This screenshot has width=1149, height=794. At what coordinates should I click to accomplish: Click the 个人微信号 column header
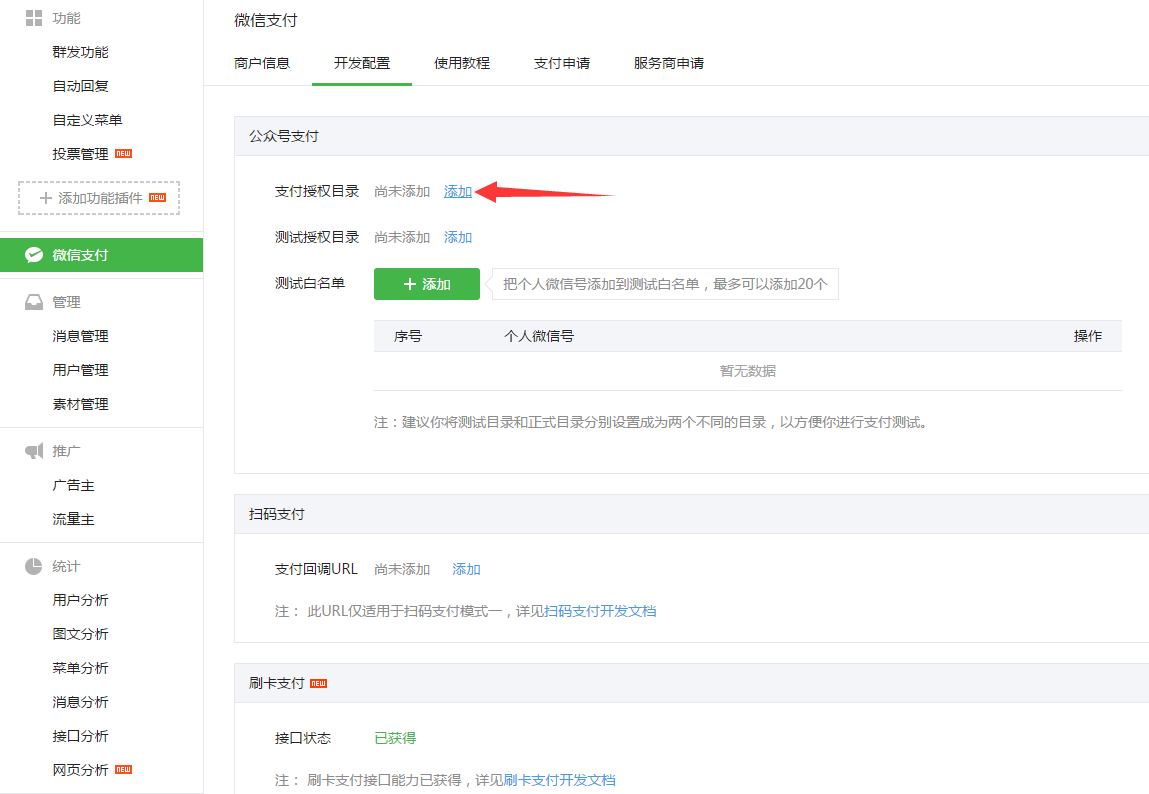pyautogui.click(x=539, y=336)
